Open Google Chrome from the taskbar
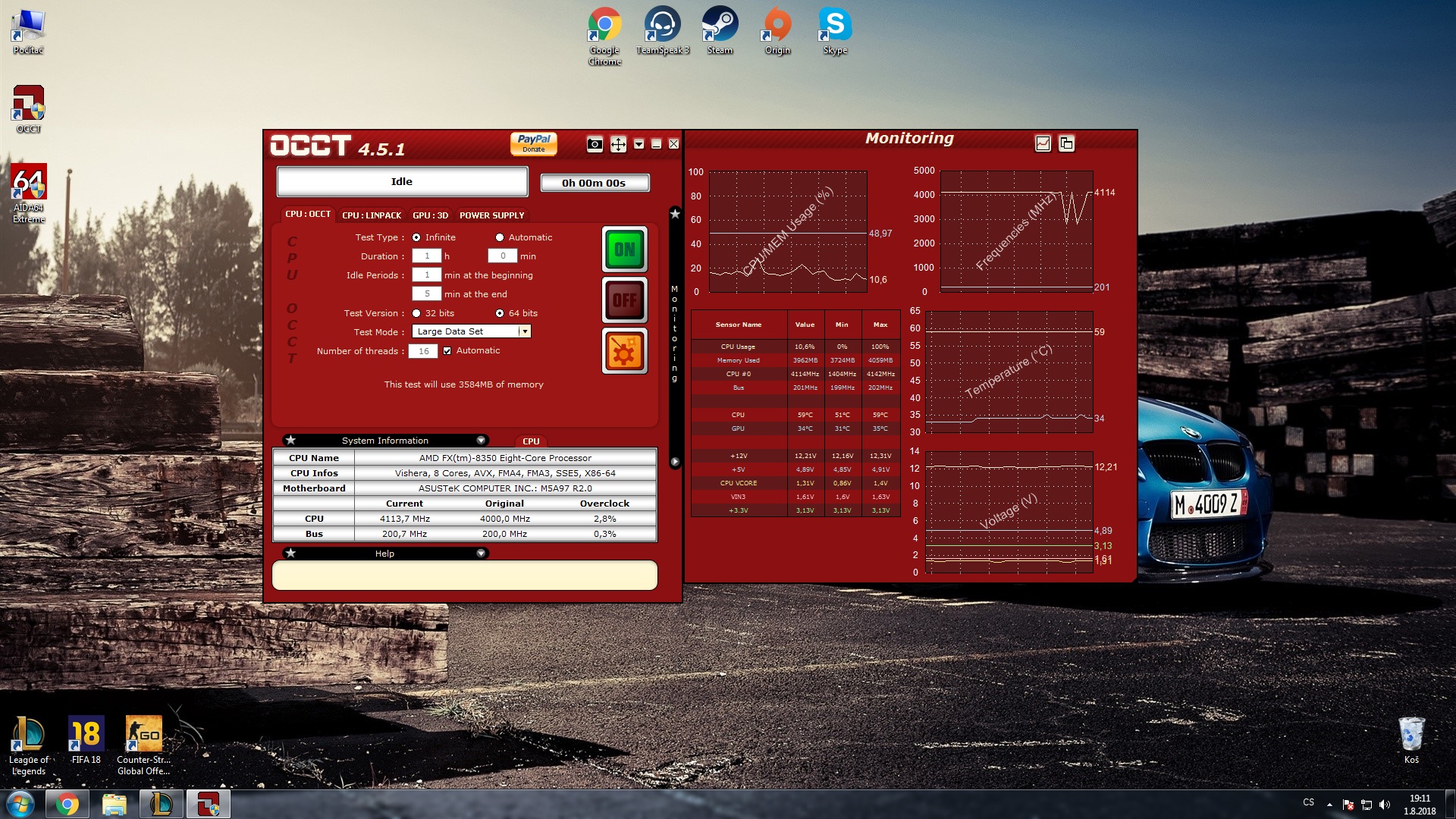 67,804
